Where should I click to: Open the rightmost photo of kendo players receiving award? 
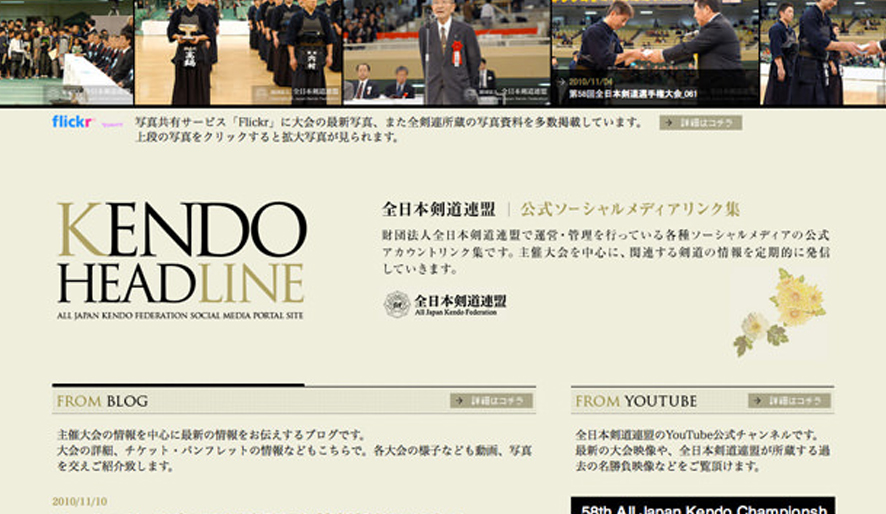point(823,53)
